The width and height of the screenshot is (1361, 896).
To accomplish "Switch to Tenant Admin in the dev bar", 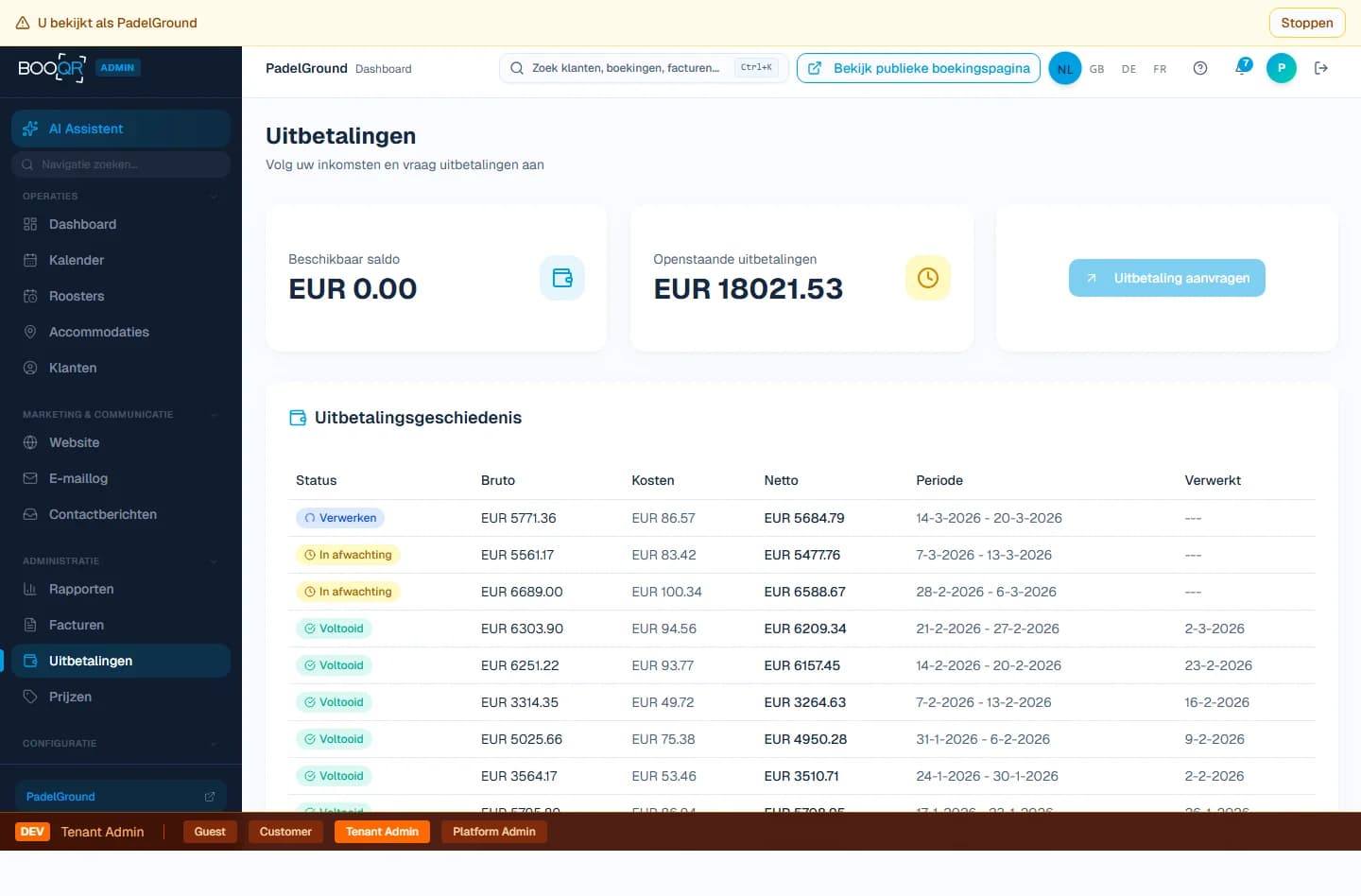I will [x=382, y=832].
